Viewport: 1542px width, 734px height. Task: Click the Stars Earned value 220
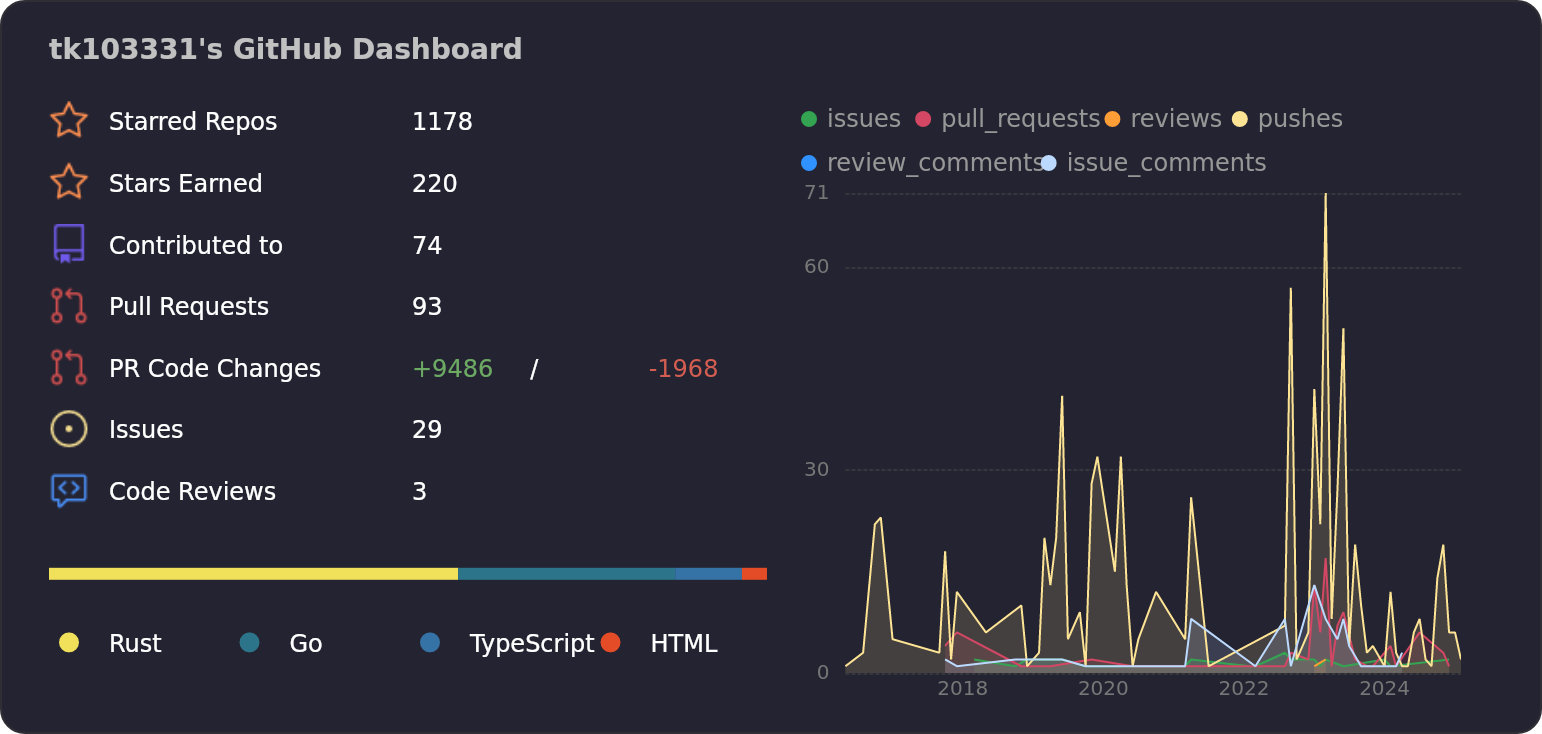(x=435, y=184)
